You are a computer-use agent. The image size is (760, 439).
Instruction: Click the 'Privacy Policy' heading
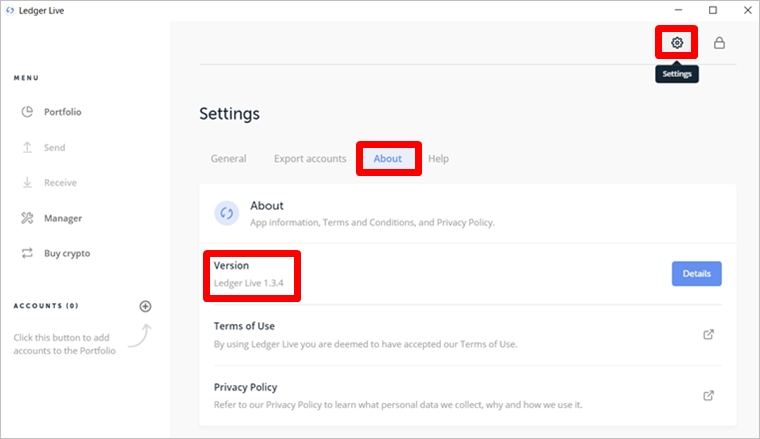tap(245, 387)
